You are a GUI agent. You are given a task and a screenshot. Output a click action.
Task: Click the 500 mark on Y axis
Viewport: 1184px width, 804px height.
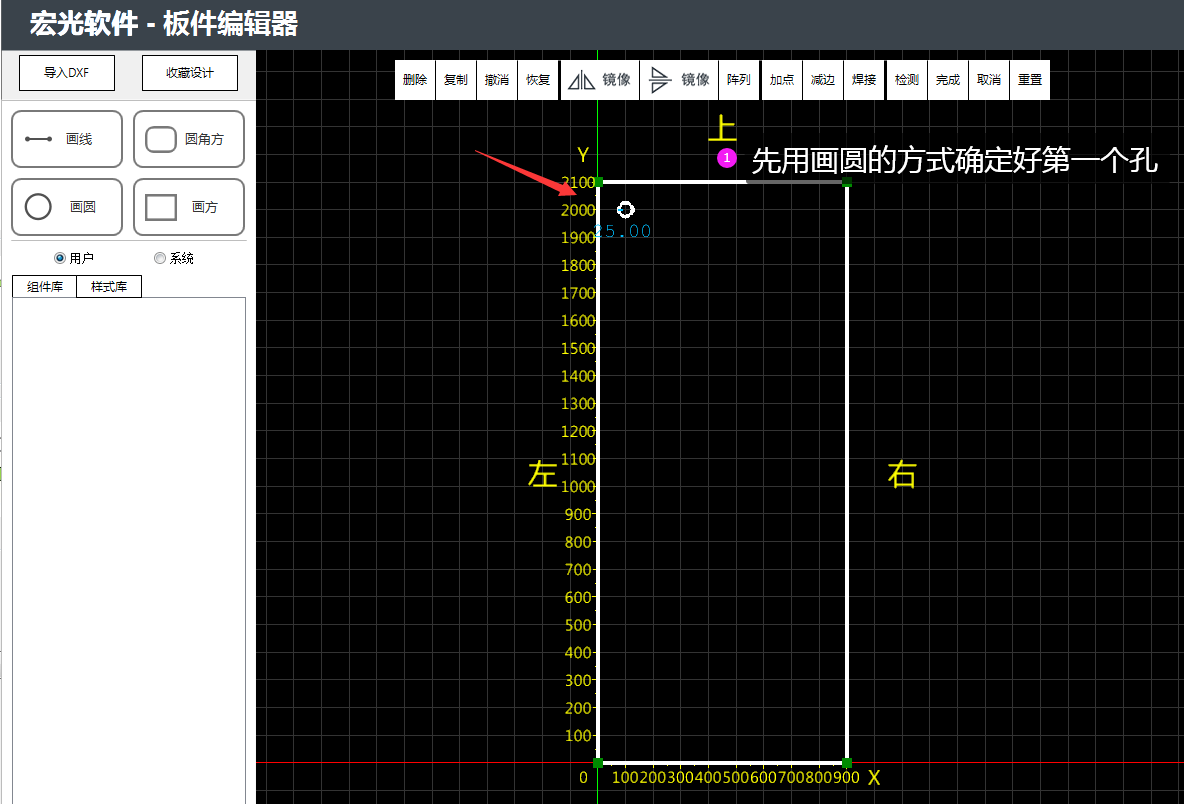[580, 625]
